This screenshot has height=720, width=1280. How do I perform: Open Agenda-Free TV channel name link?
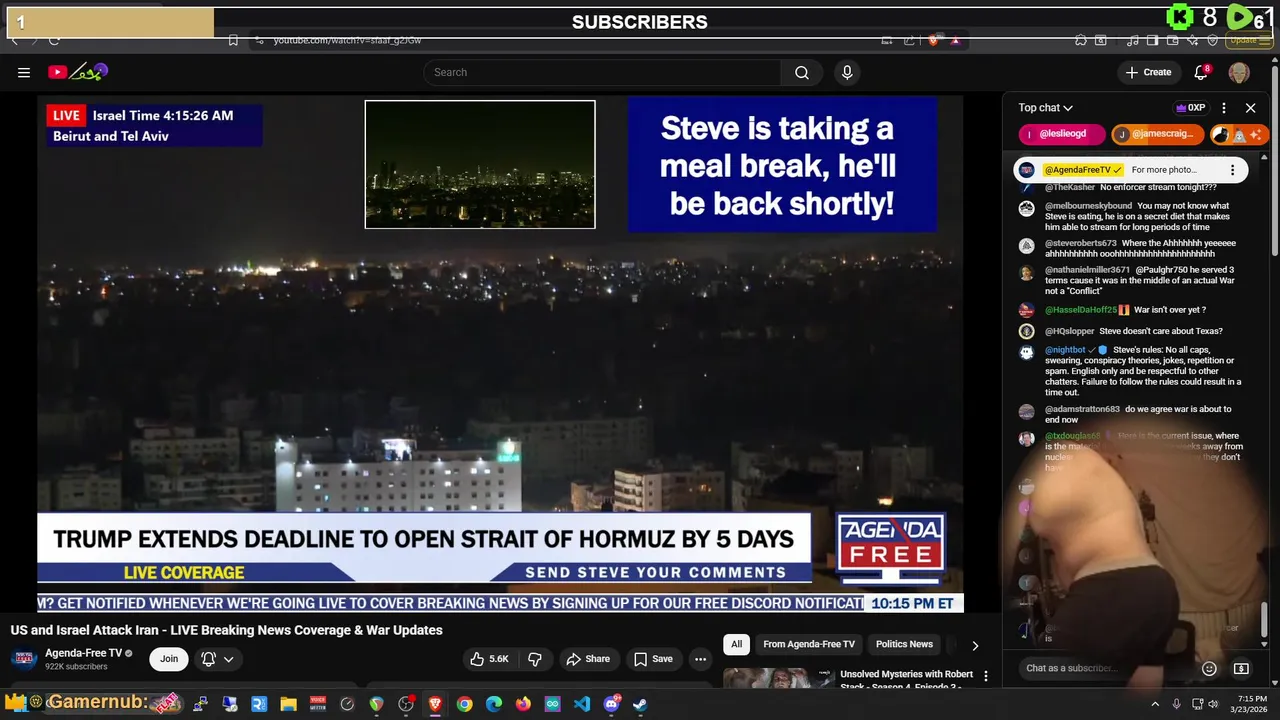point(83,653)
